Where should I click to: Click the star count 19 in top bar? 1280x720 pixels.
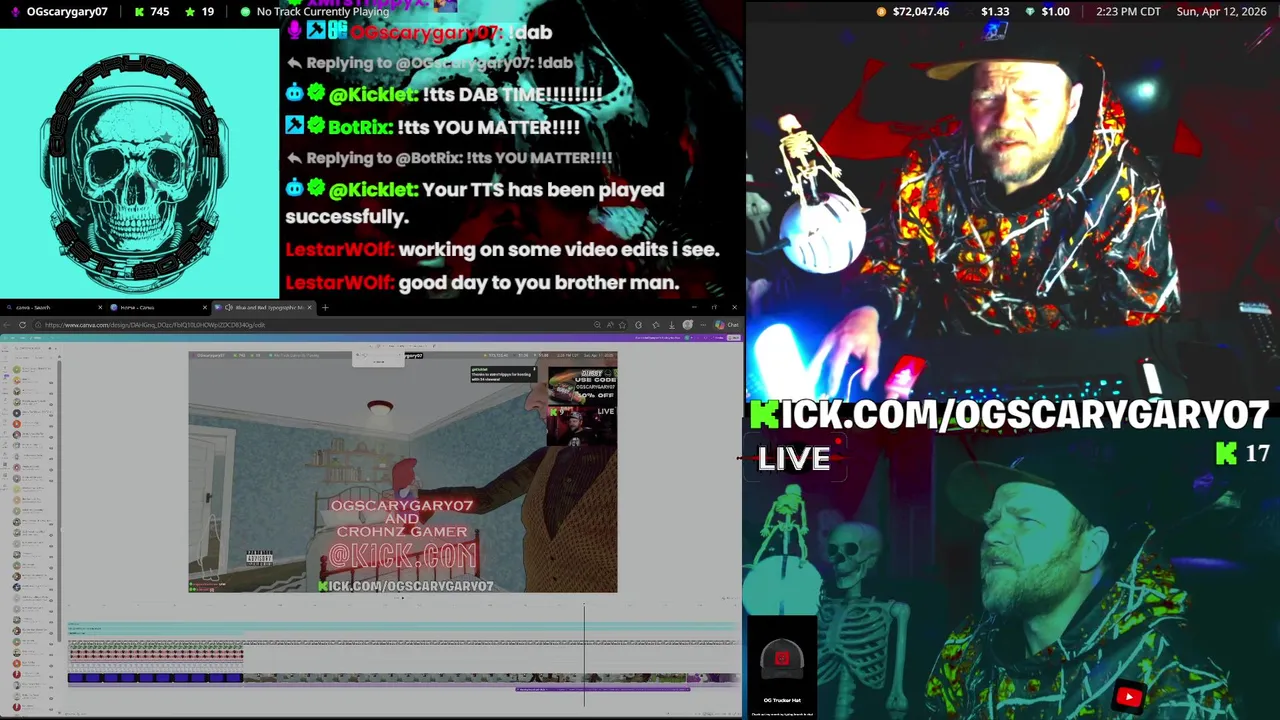pyautogui.click(x=199, y=12)
